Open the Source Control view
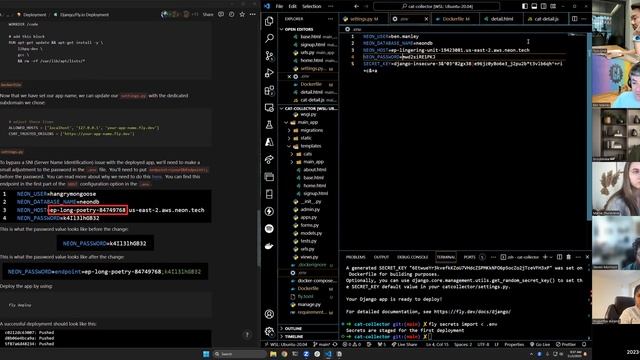 click(x=269, y=56)
